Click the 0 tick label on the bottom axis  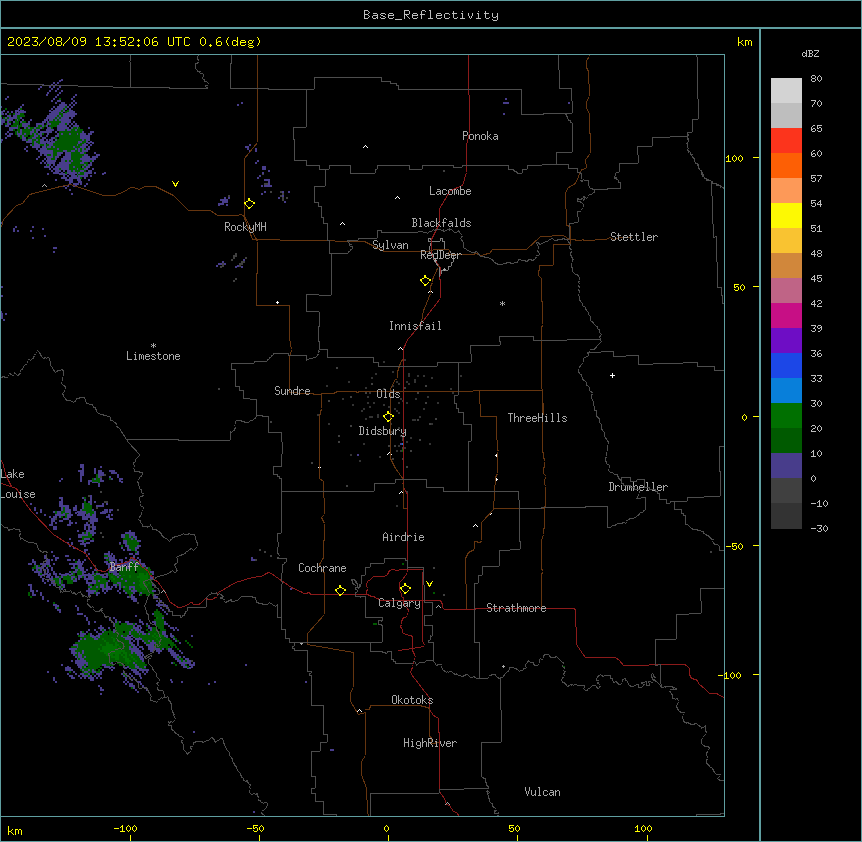tap(386, 828)
